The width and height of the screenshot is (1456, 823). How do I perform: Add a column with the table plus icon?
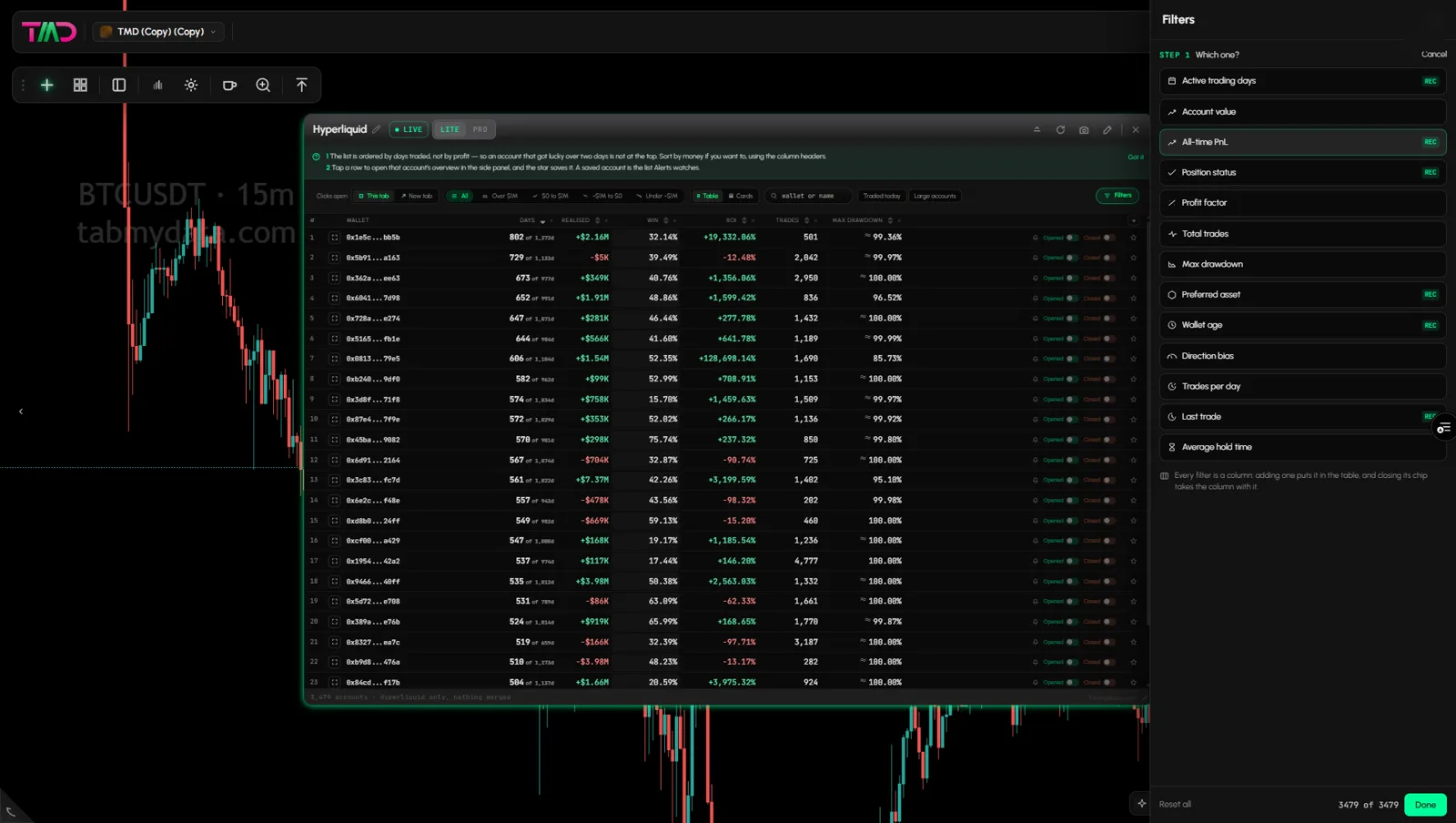tap(1133, 220)
